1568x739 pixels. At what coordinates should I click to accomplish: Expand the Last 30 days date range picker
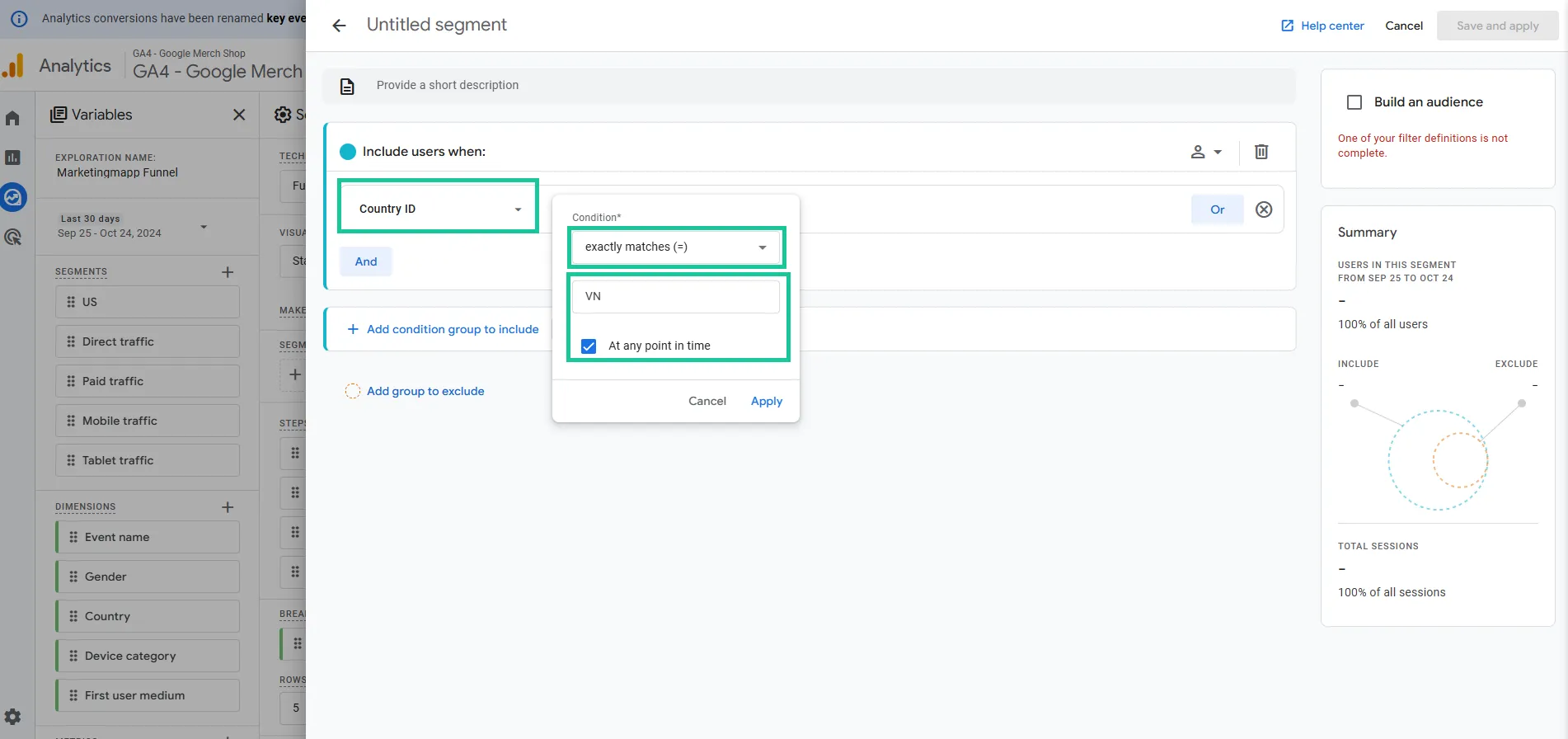(132, 226)
